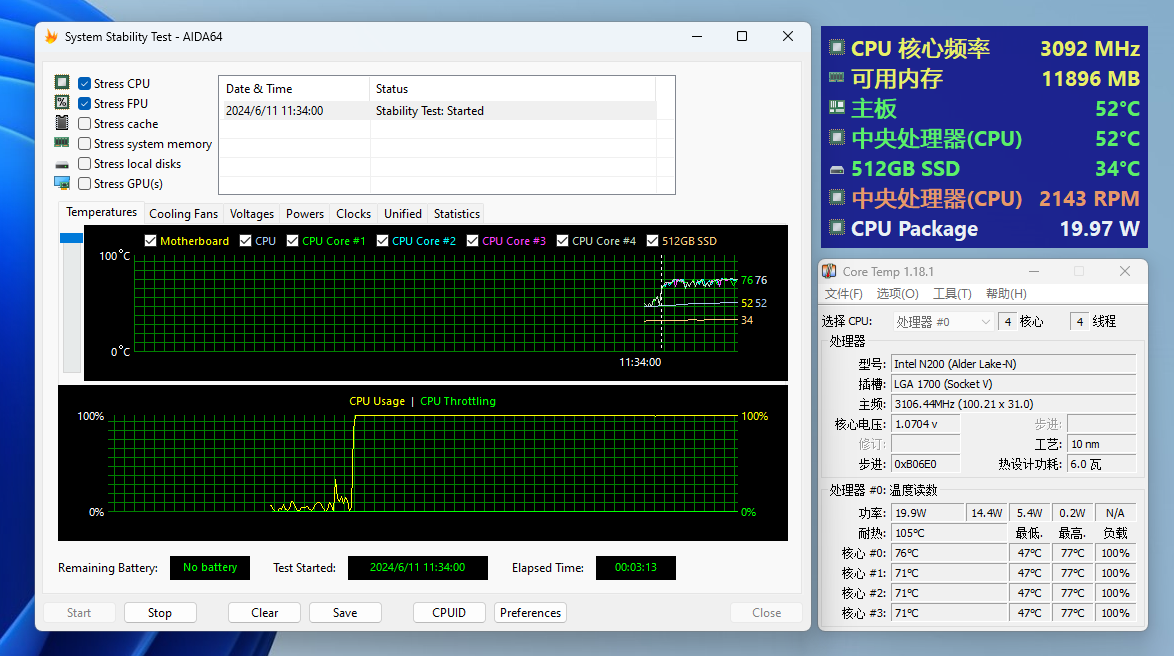Minimize the Core Temp window
Screen dimensions: 1174x656
pos(1034,271)
